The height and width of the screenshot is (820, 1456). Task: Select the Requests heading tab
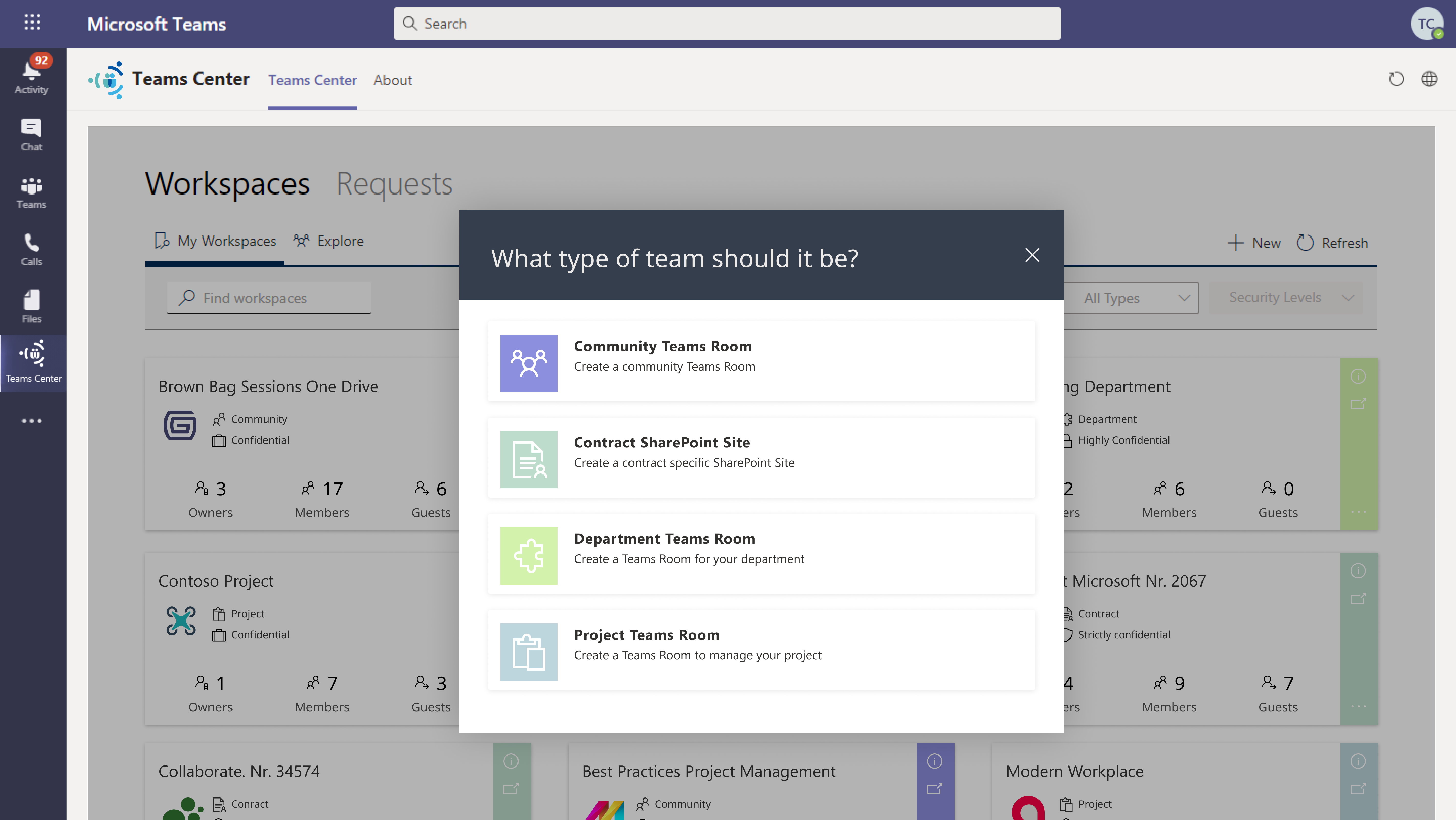(x=394, y=184)
